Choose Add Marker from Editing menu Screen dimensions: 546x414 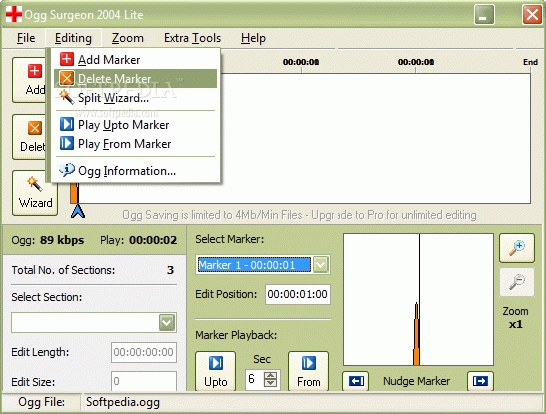[x=135, y=60]
